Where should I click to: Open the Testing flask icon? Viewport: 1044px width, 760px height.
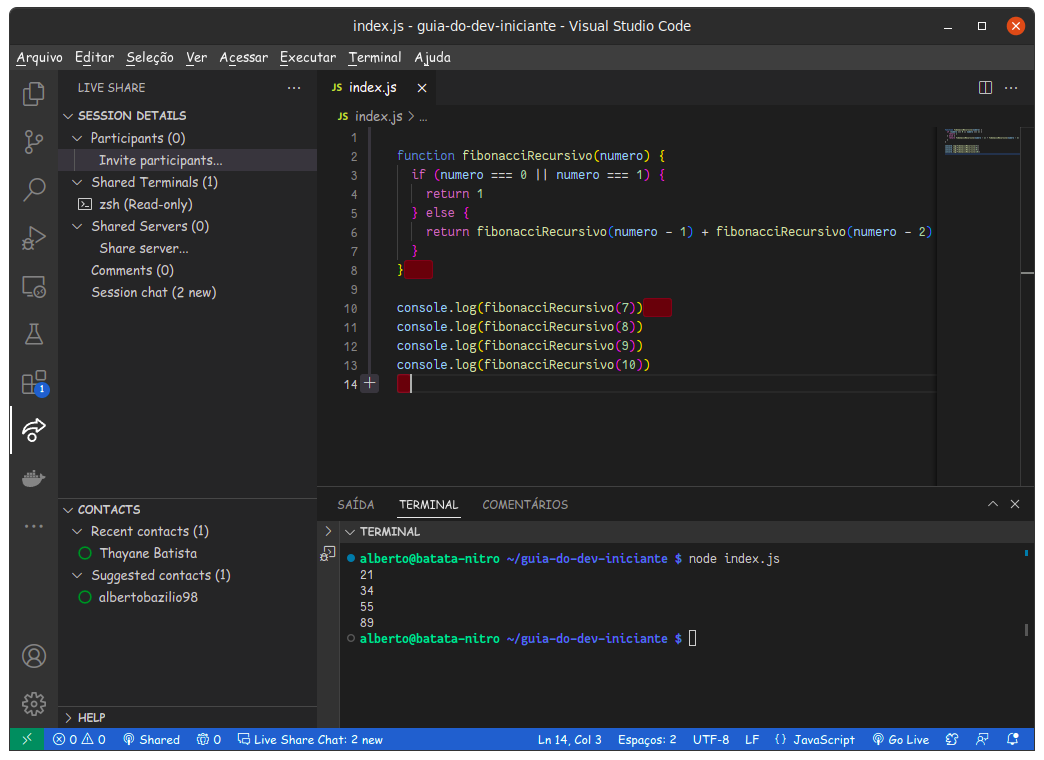pos(34,334)
